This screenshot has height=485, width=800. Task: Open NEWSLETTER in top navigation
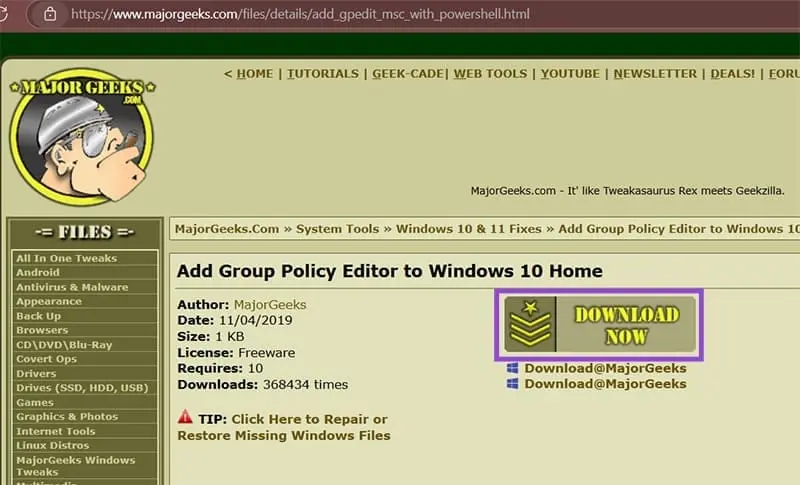(655, 74)
